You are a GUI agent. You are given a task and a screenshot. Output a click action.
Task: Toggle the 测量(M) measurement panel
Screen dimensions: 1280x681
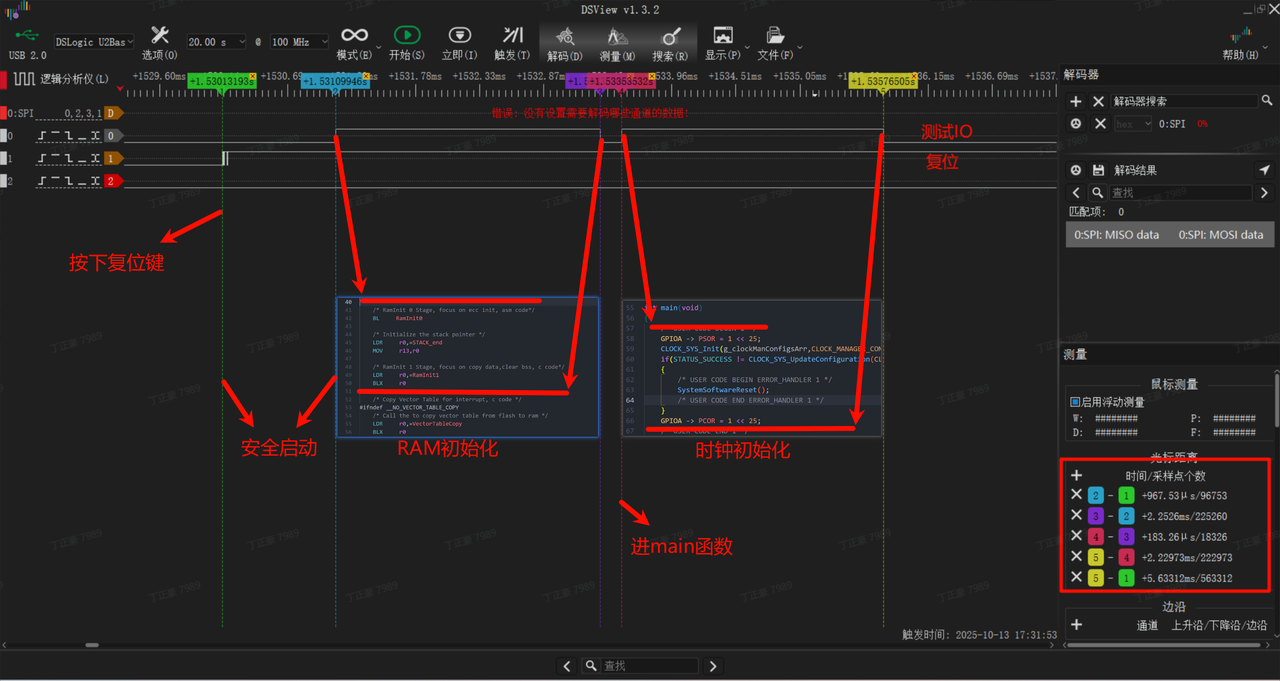[x=617, y=41]
